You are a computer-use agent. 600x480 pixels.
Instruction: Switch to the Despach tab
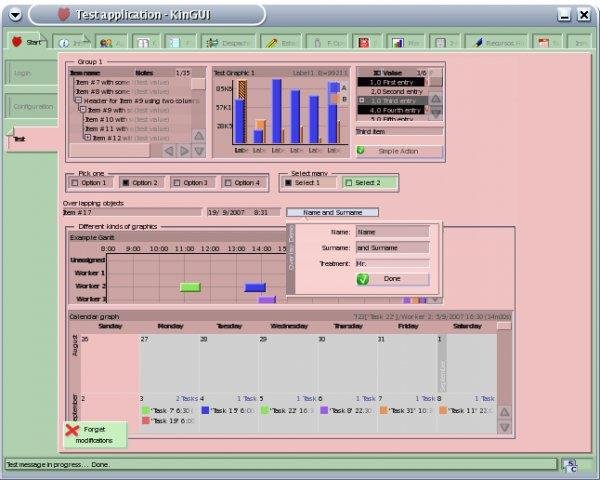[x=228, y=42]
